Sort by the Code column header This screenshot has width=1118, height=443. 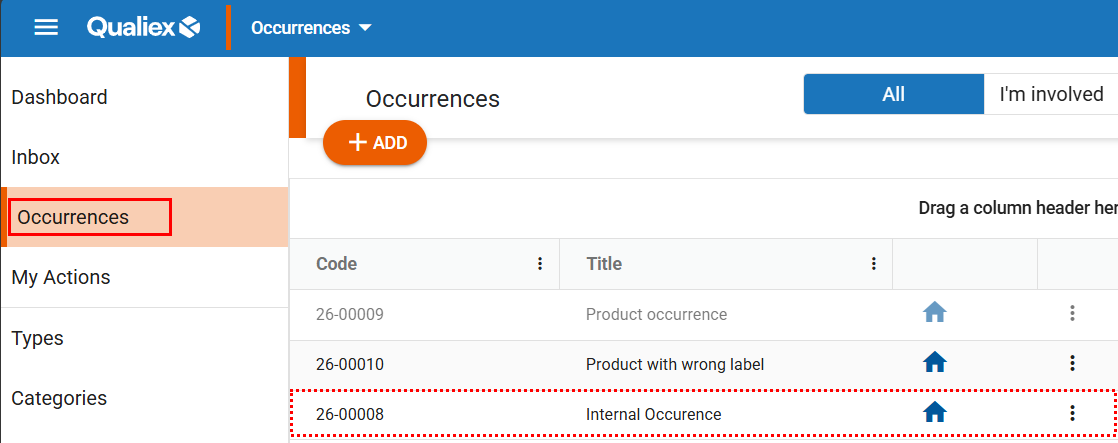pyautogui.click(x=337, y=264)
